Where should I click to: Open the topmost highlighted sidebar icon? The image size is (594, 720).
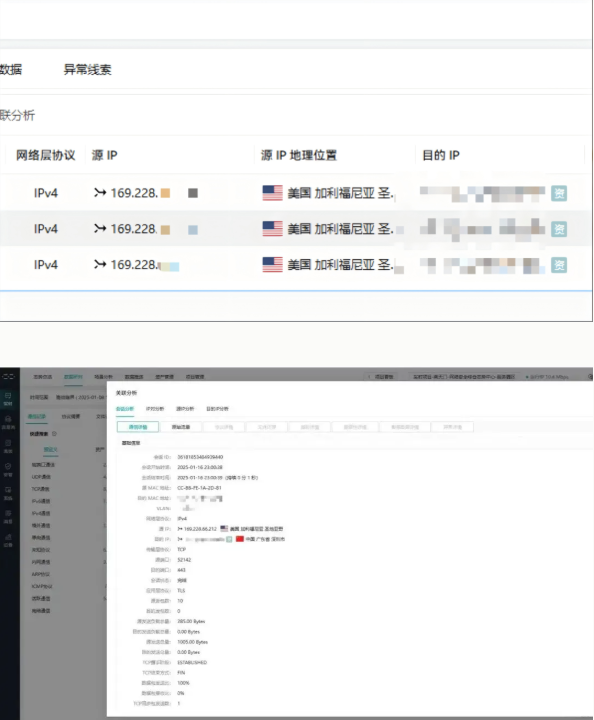[x=8, y=399]
